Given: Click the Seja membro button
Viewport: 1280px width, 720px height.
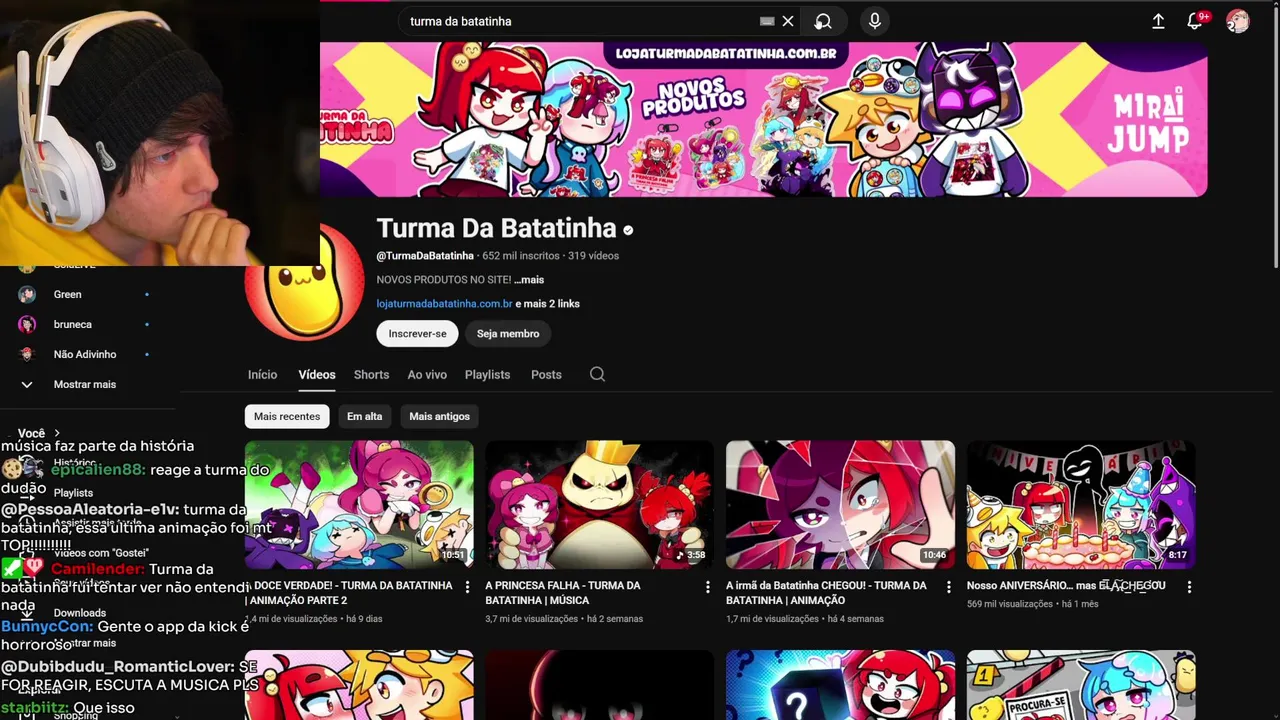Looking at the screenshot, I should click(x=508, y=334).
